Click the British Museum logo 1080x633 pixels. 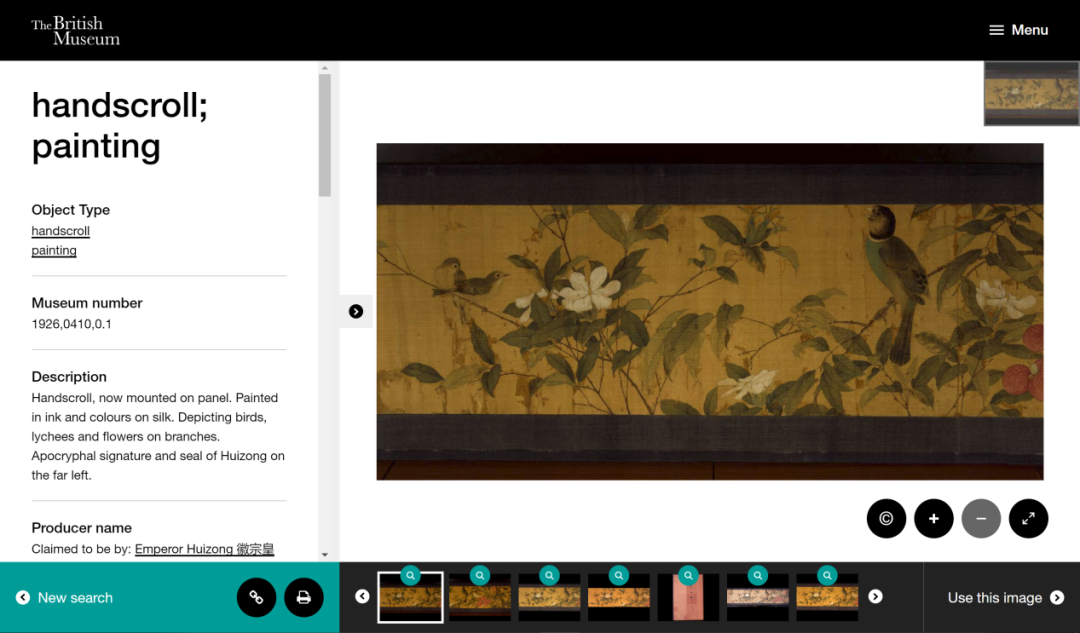75,31
